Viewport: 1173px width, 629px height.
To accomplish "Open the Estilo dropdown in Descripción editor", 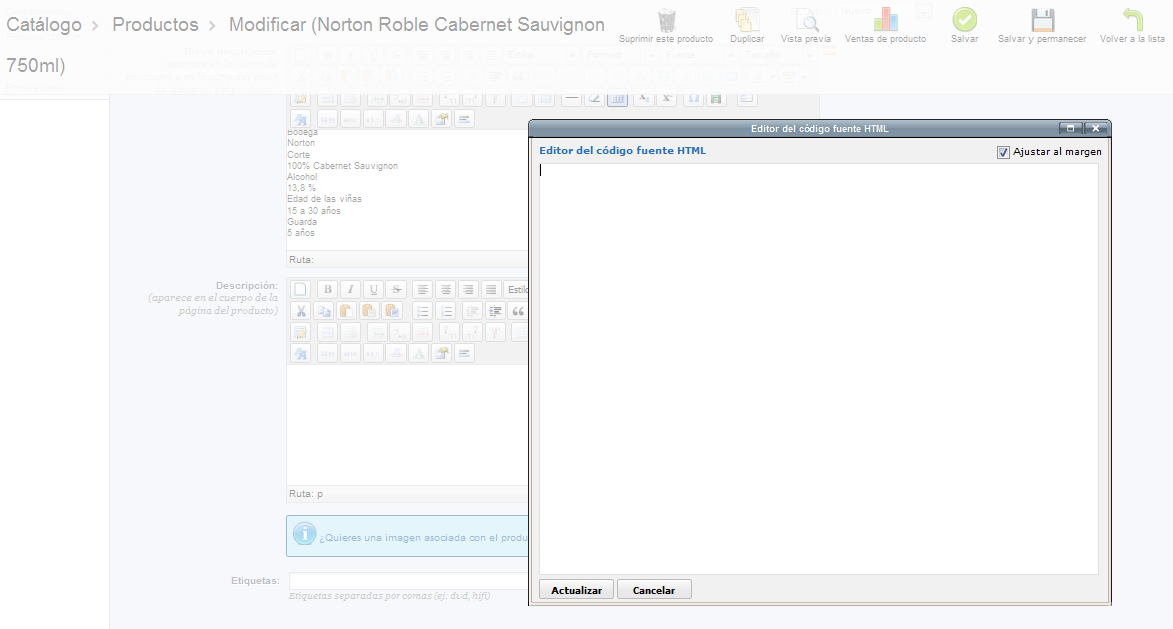I will 516,289.
